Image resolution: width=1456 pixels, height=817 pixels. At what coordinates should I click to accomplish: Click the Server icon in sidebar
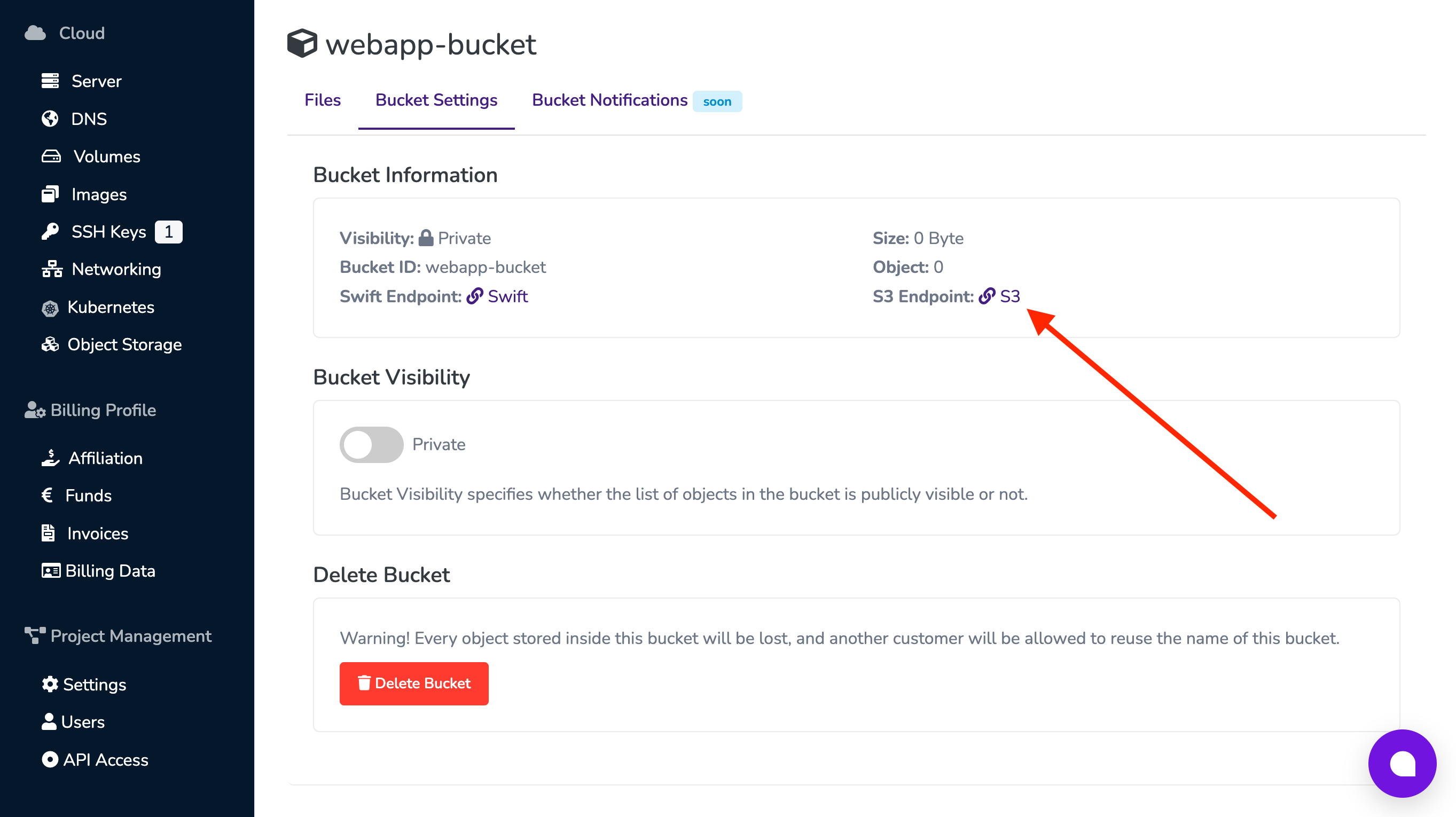[x=50, y=81]
